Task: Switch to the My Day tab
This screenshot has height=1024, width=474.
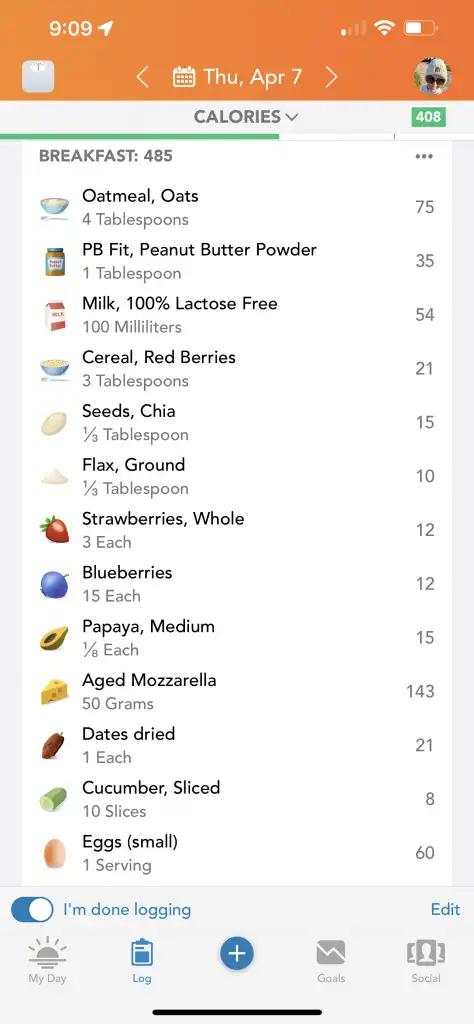Action: tap(47, 960)
